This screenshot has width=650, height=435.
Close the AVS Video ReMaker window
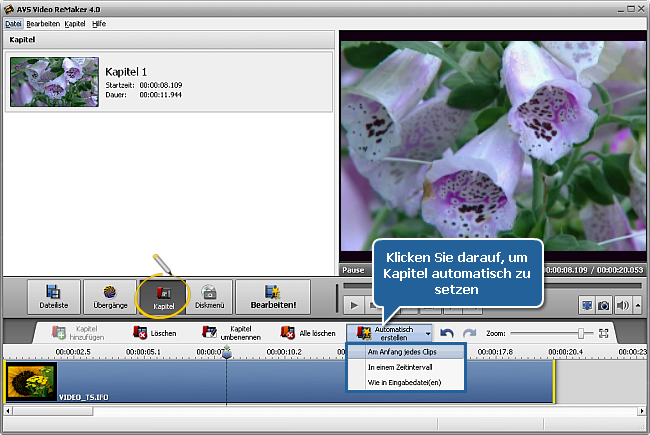642,9
